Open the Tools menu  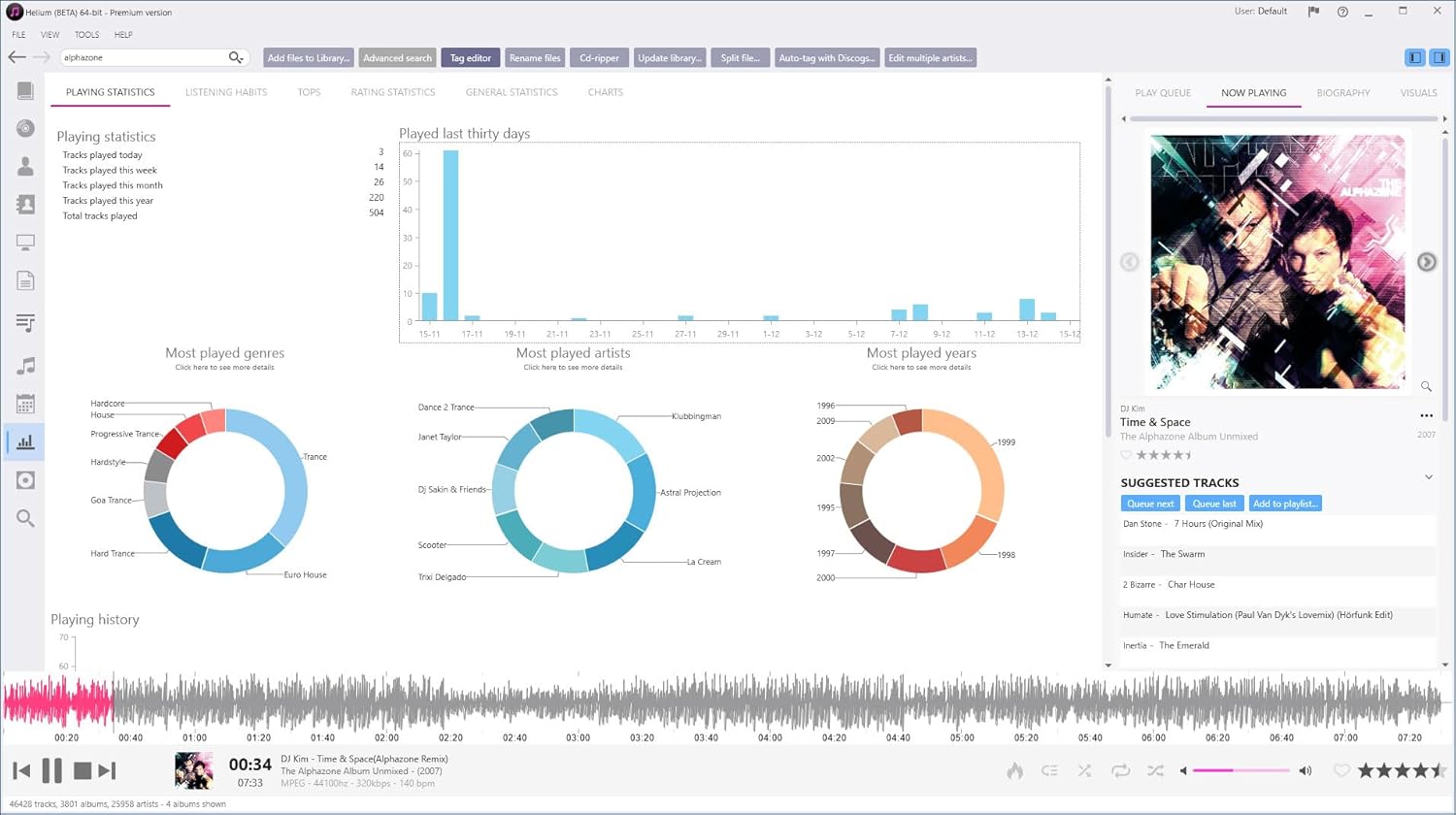click(86, 35)
